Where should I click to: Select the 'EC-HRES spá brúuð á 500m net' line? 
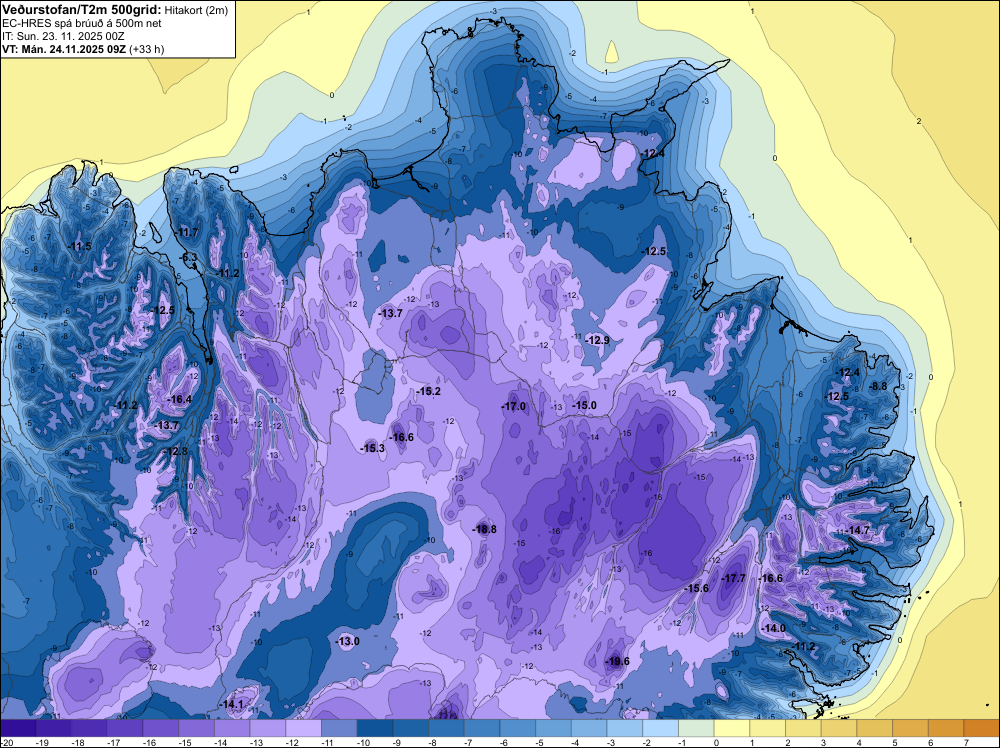click(x=82, y=23)
